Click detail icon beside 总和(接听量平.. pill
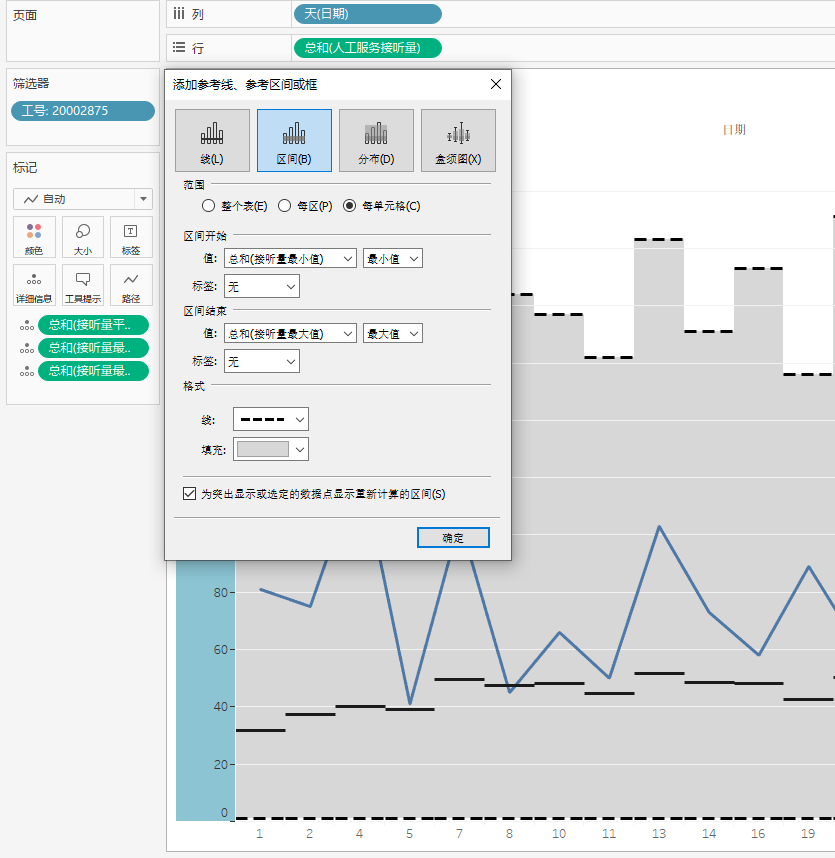Image resolution: width=835 pixels, height=858 pixels. click(27, 325)
